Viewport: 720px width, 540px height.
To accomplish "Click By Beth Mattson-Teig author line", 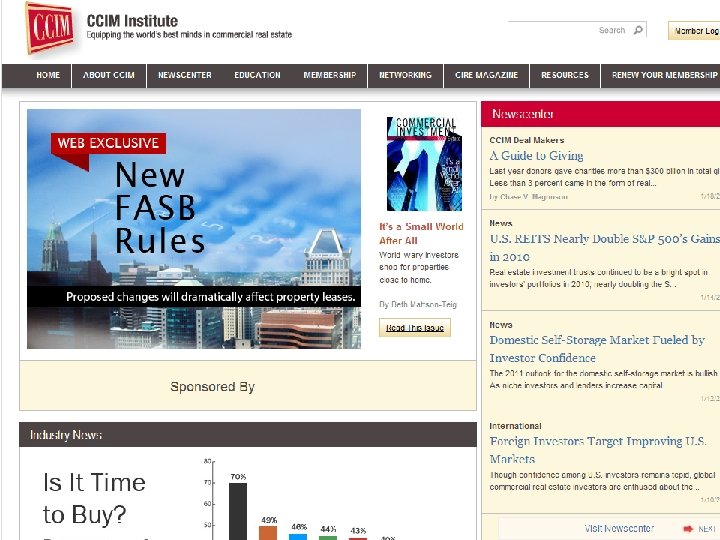I will coord(418,304).
